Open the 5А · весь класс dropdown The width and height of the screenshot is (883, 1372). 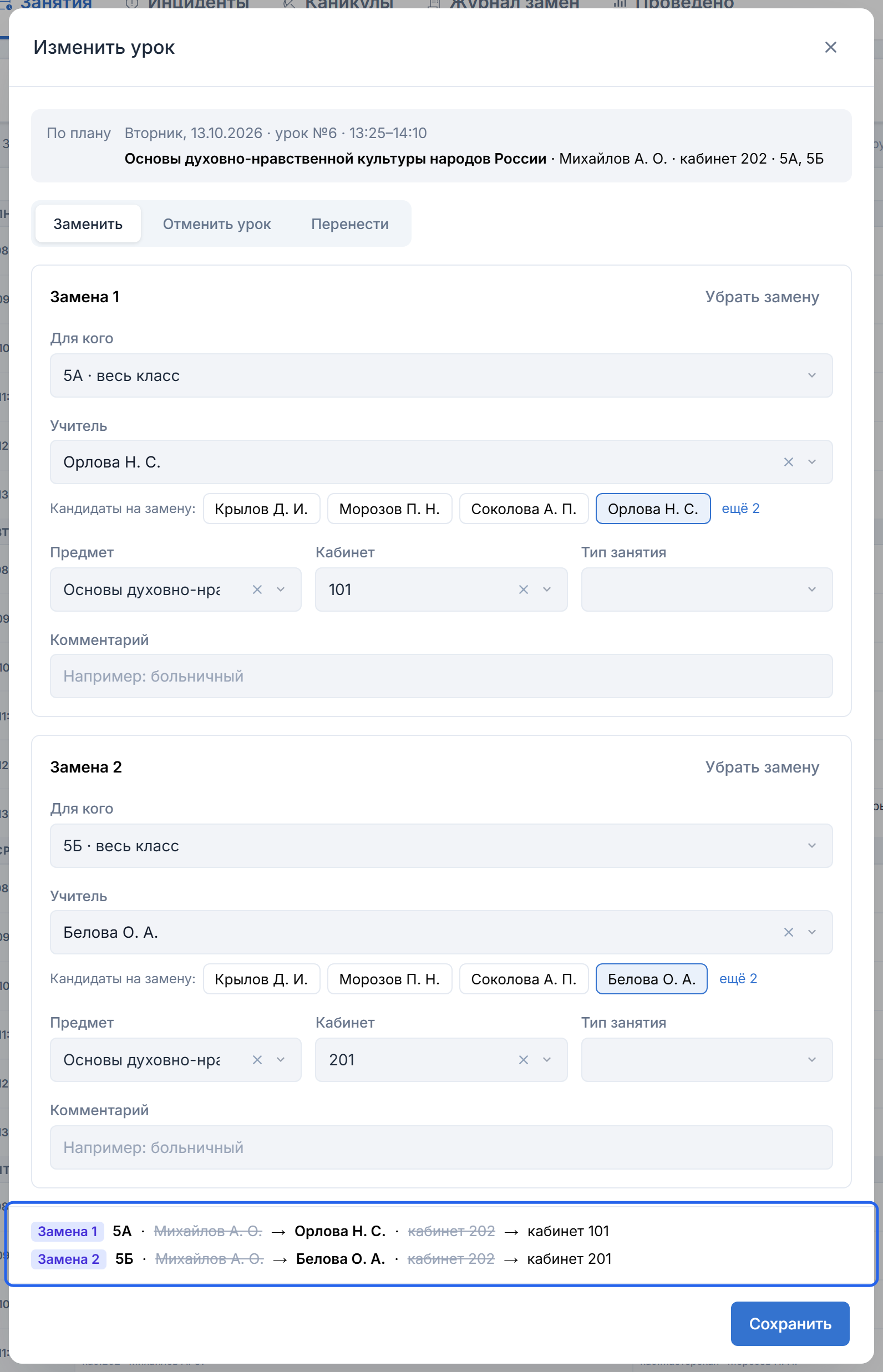click(441, 375)
